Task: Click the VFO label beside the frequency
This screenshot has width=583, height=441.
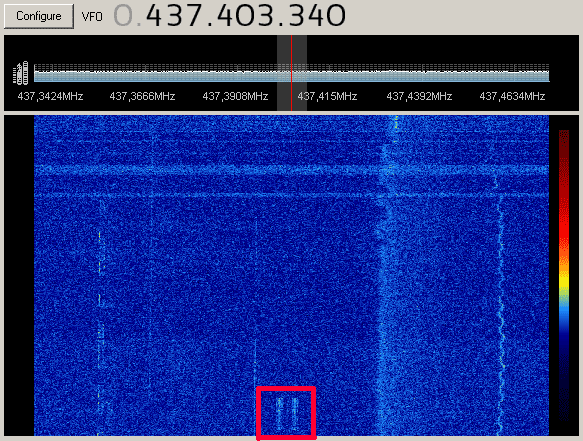Action: 92,17
